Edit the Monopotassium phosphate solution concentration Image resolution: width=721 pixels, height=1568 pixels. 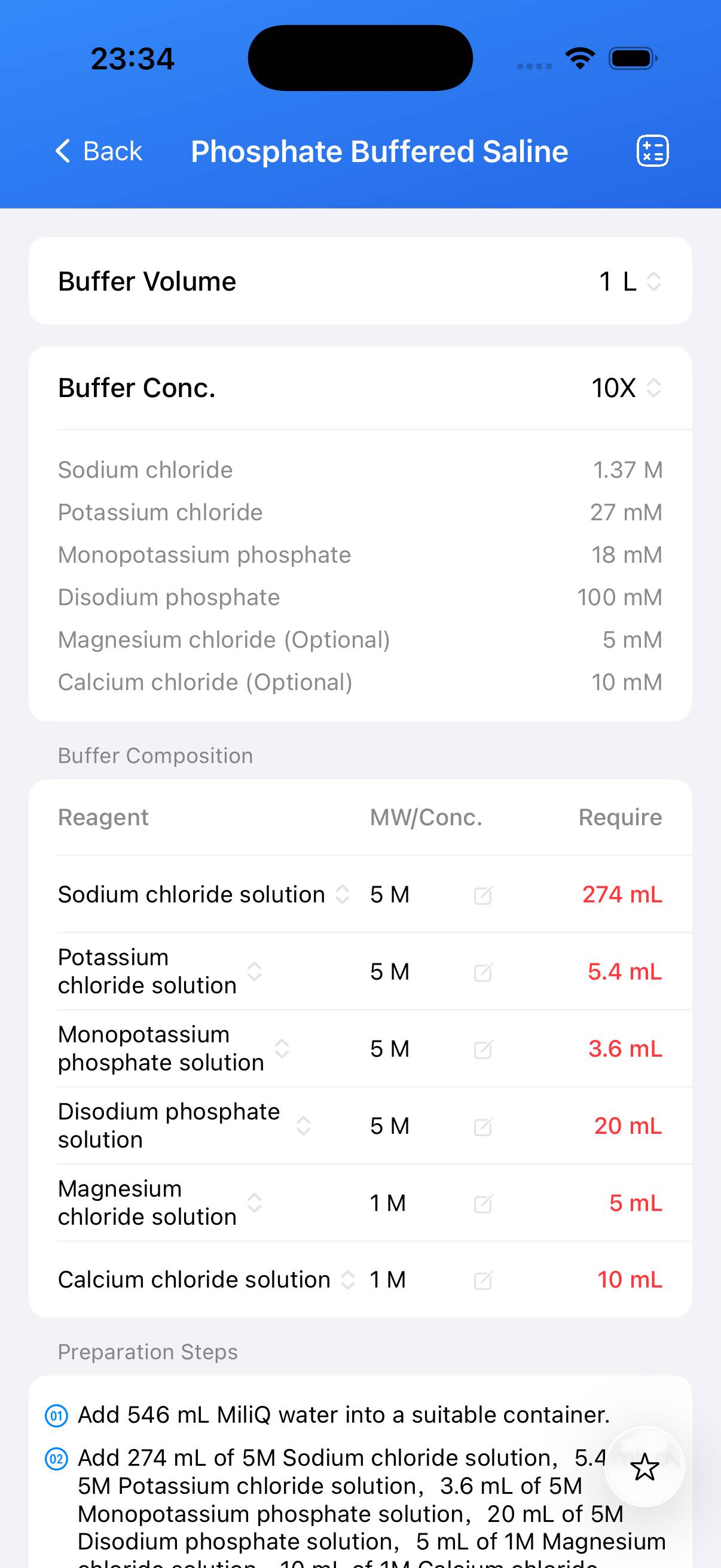pos(482,1050)
